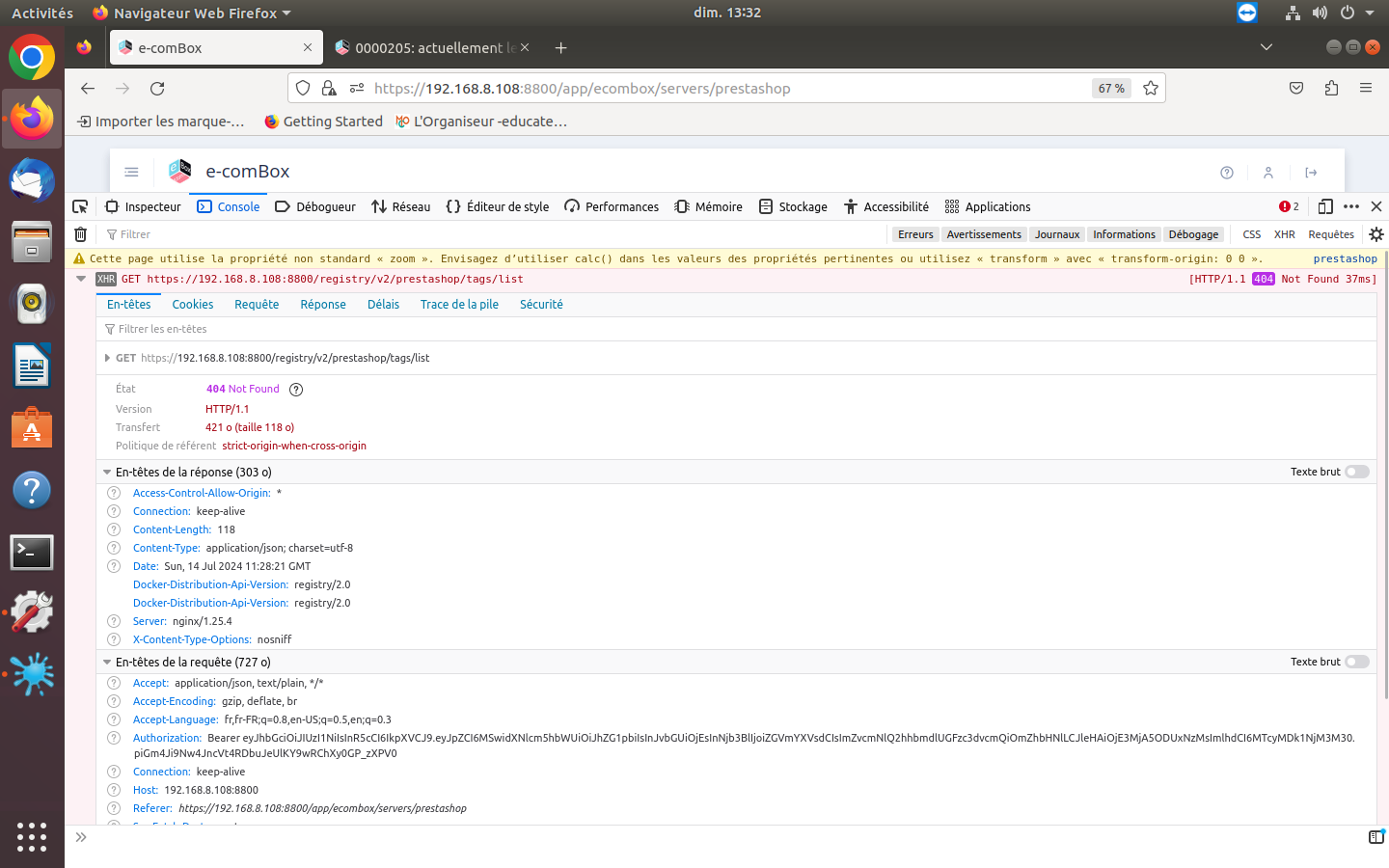Toggle the Requêtes console filter
The height and width of the screenshot is (868, 1389).
tap(1331, 234)
